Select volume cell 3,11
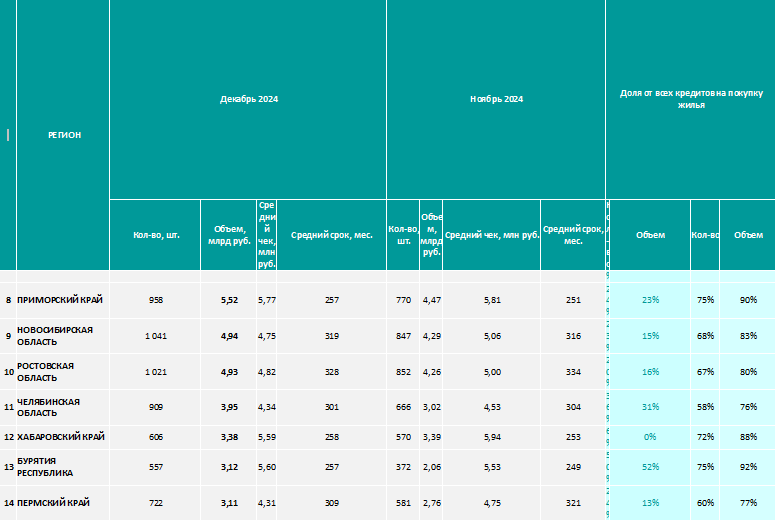The height and width of the screenshot is (520, 775). point(229,503)
